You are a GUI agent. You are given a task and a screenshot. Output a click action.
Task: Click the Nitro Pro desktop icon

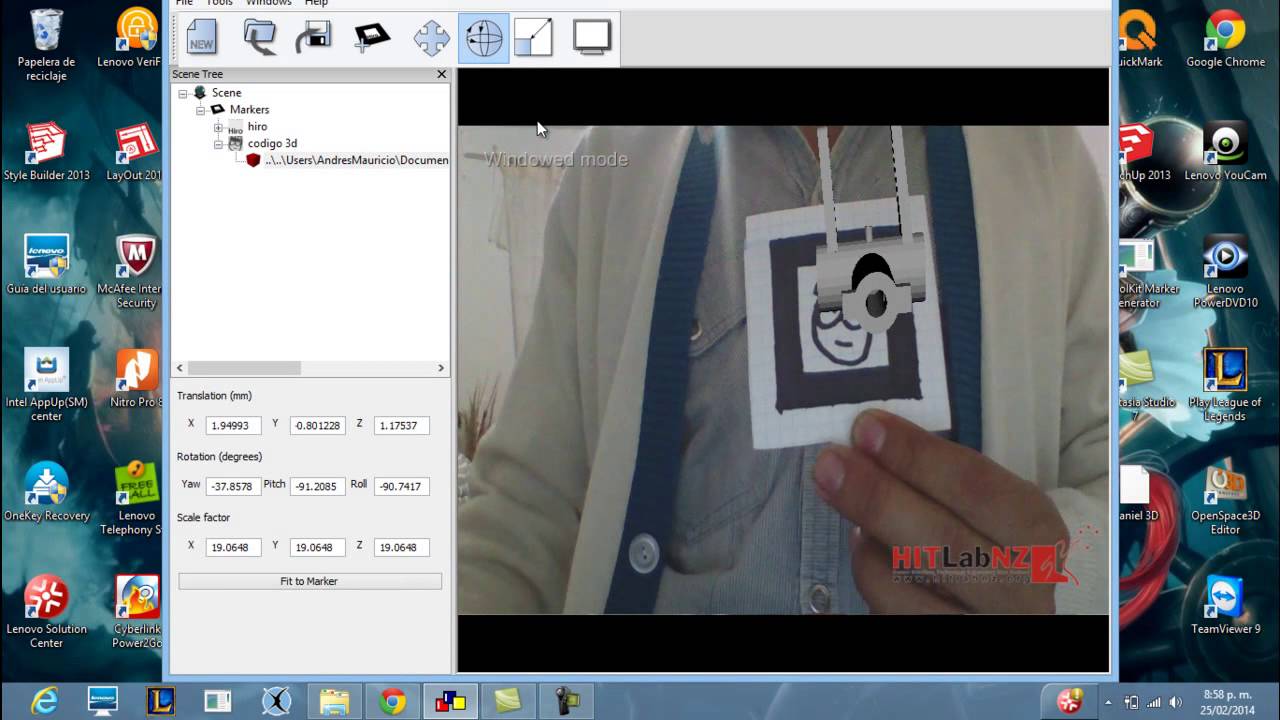coord(136,379)
